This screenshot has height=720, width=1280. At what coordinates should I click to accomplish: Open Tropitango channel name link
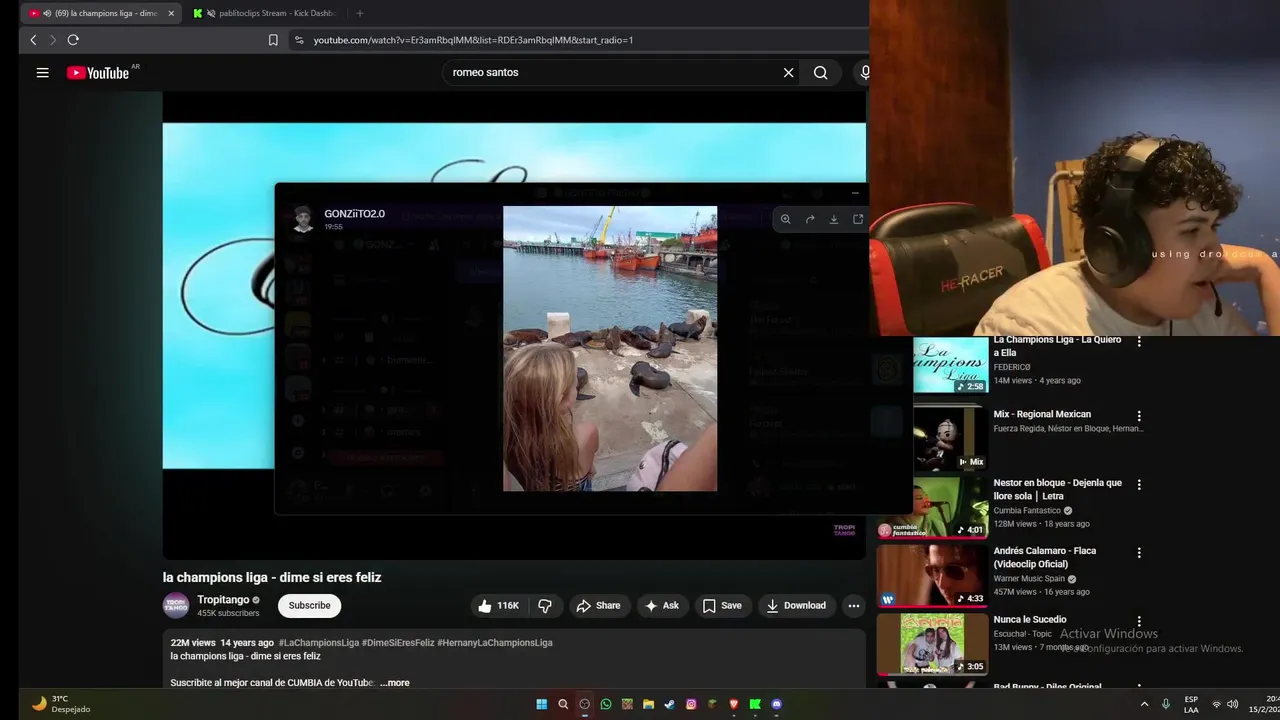[x=223, y=600]
